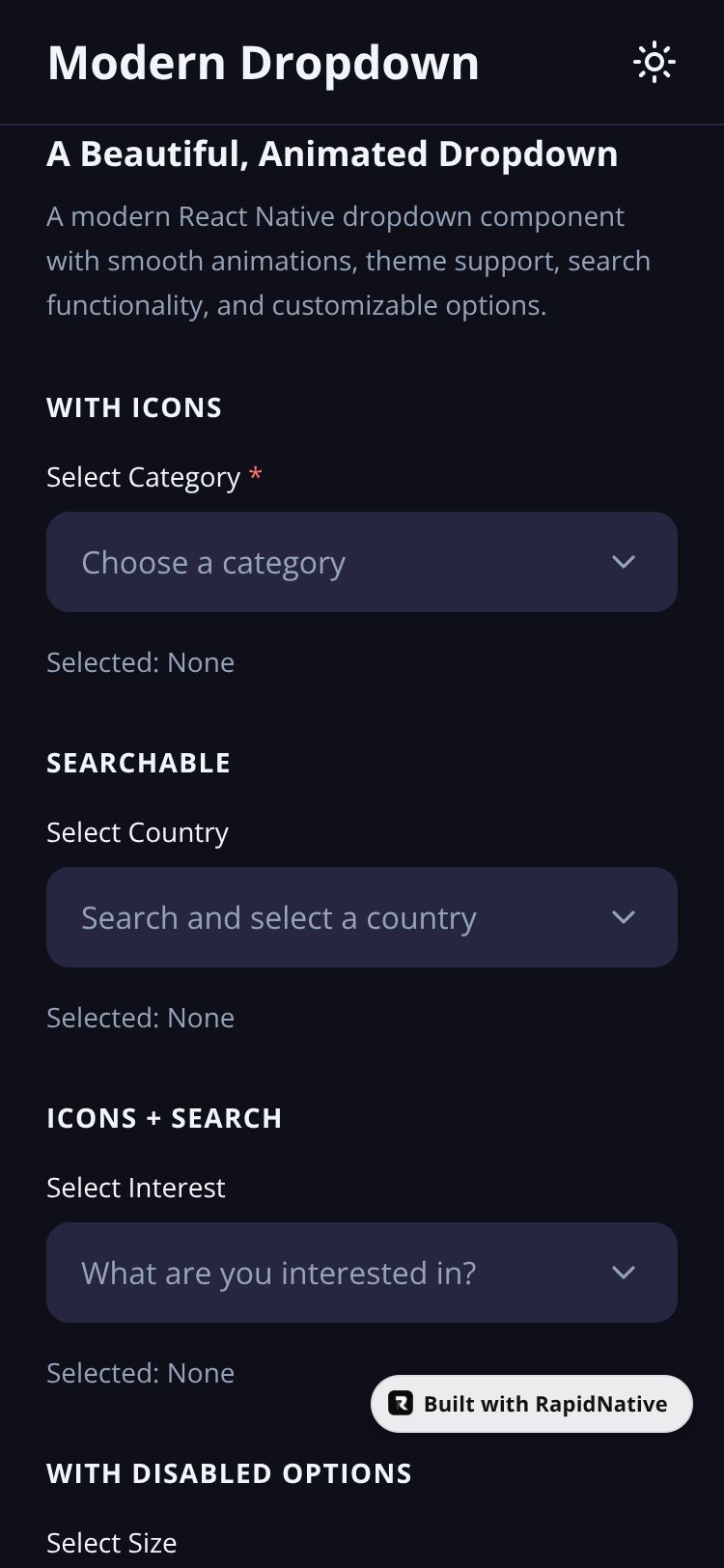This screenshot has width=724, height=1568.
Task: Click the "WITH DISABLED OPTIONS" section heading
Action: (x=229, y=1473)
